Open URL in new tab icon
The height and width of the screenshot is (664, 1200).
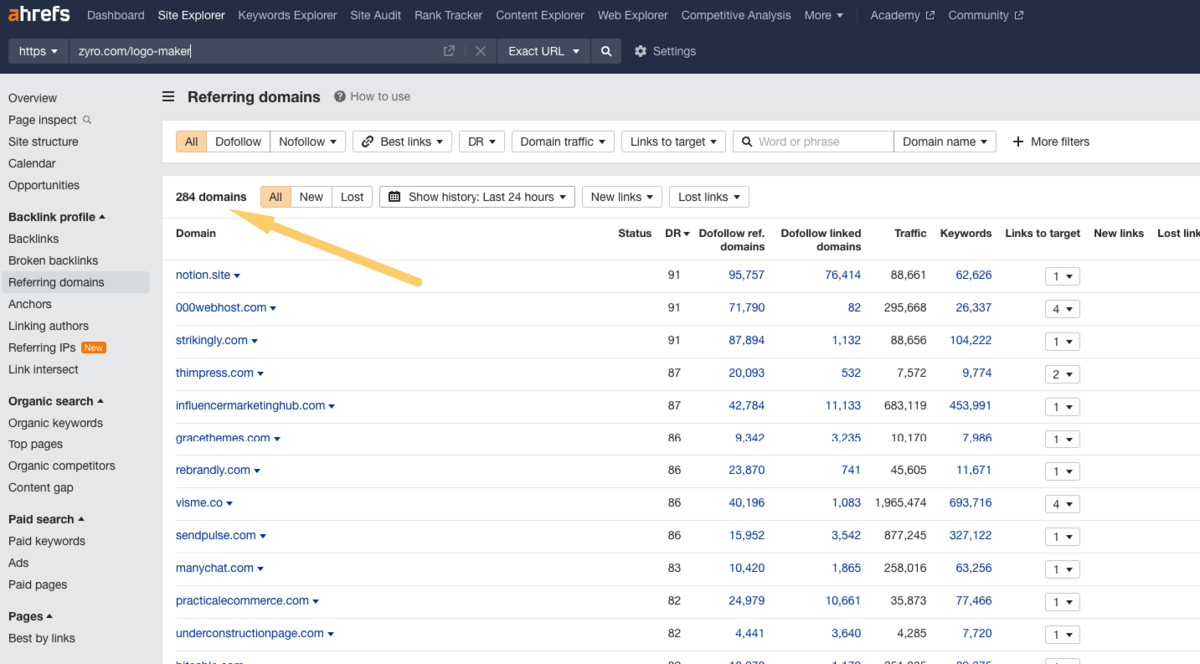click(449, 51)
